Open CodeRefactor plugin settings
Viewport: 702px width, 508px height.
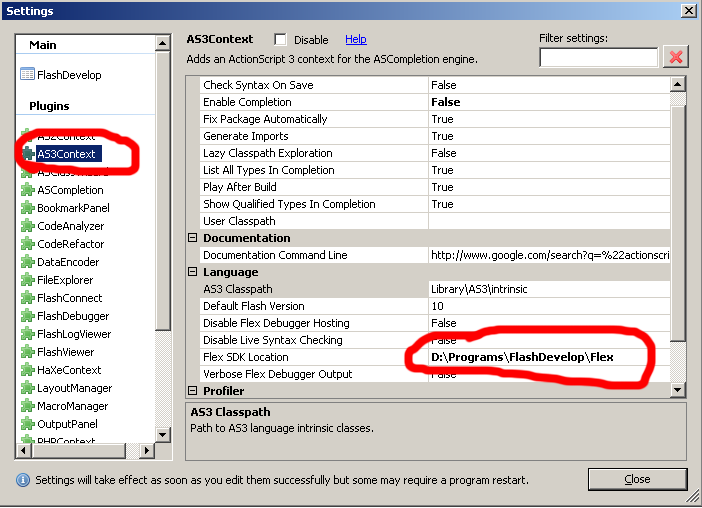[70, 244]
